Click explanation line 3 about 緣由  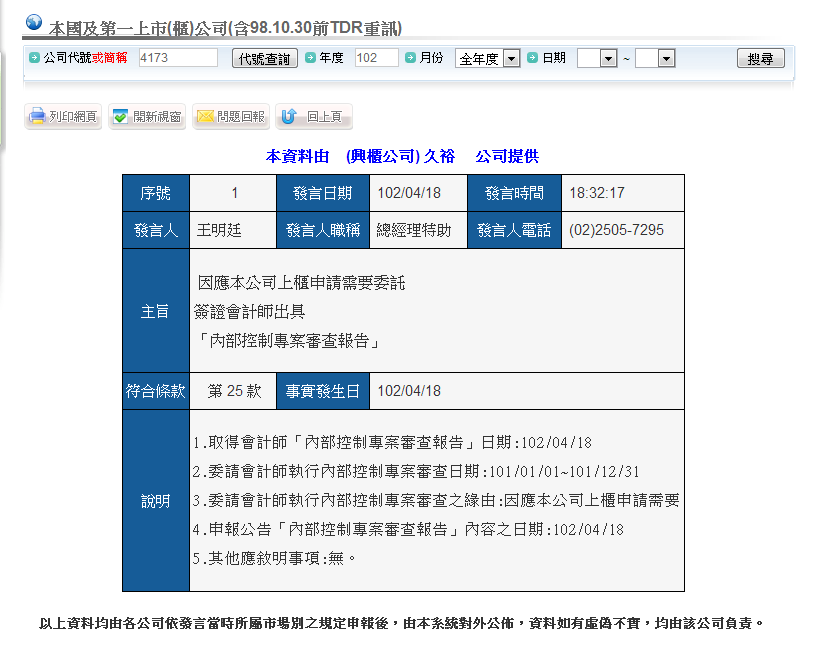pos(436,500)
